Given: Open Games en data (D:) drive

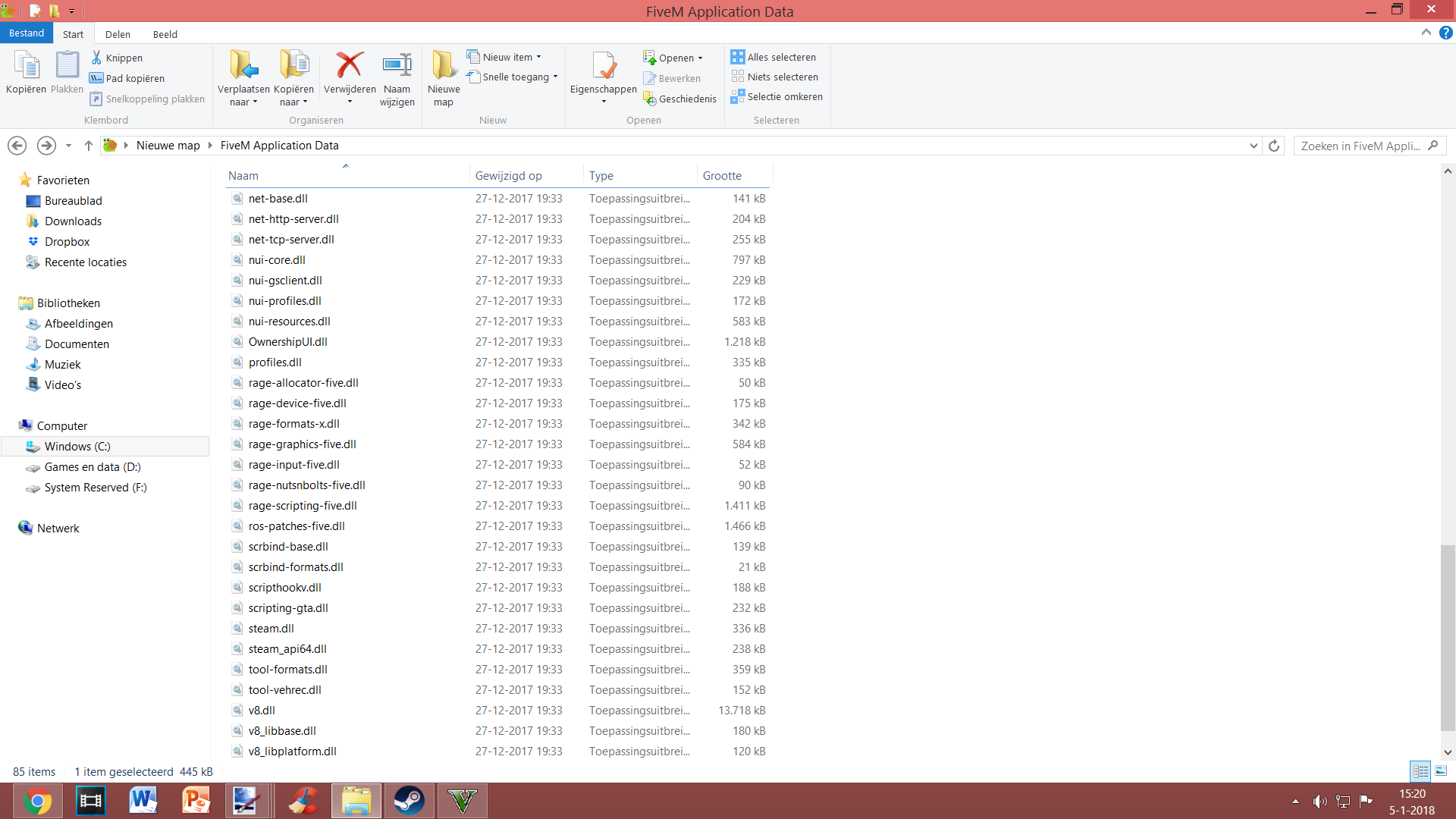Looking at the screenshot, I should (x=93, y=466).
